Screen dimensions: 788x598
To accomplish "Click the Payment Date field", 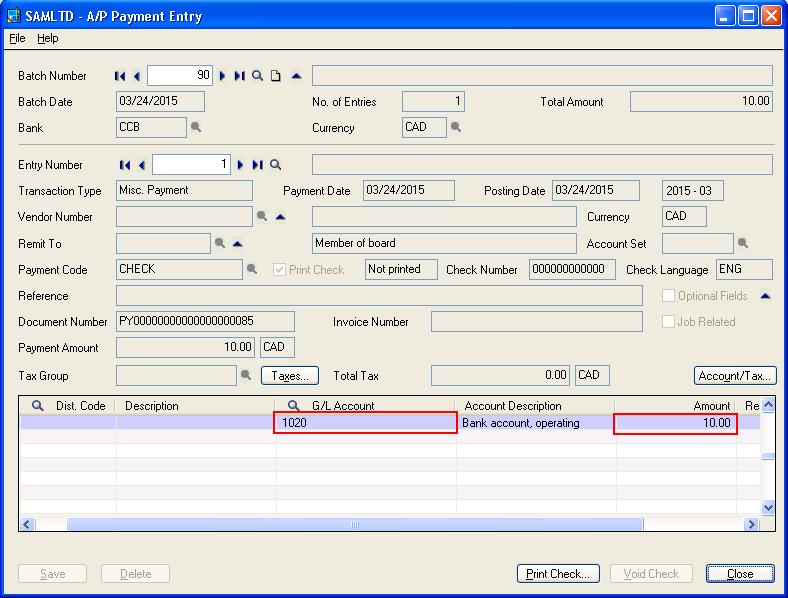I will (409, 190).
